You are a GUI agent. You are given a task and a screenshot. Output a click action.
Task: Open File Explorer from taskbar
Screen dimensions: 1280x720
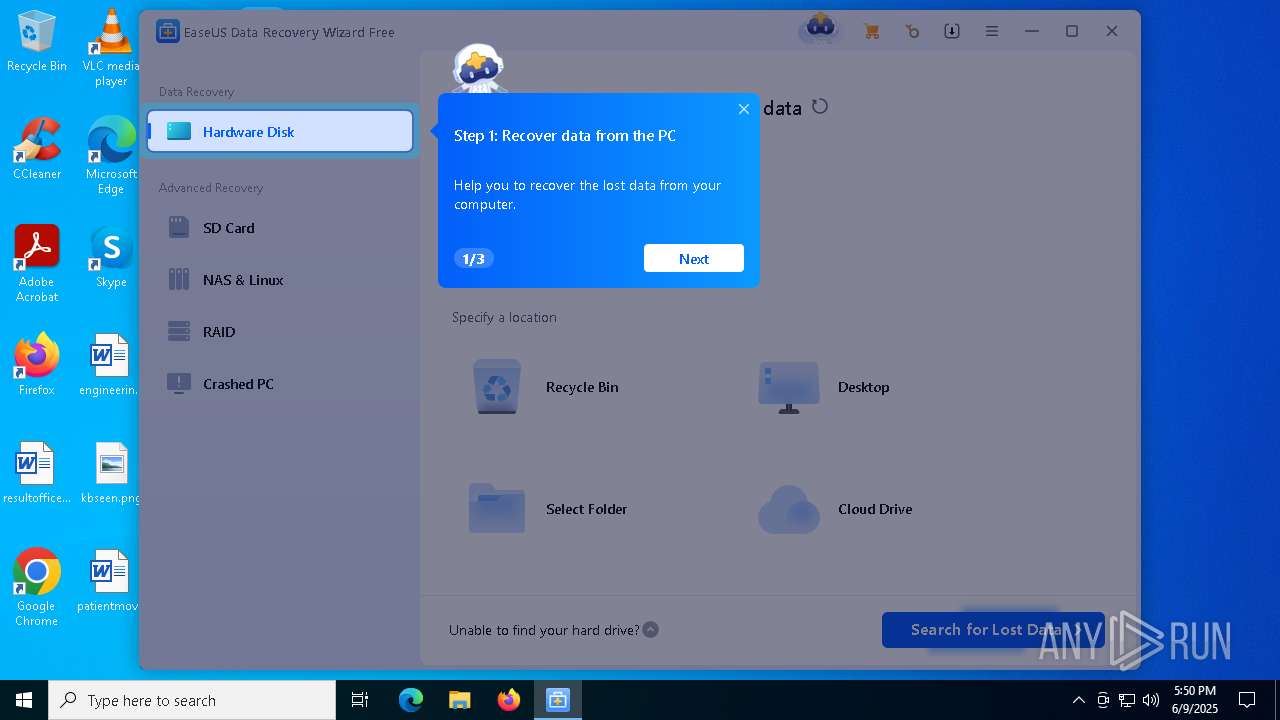click(459, 700)
